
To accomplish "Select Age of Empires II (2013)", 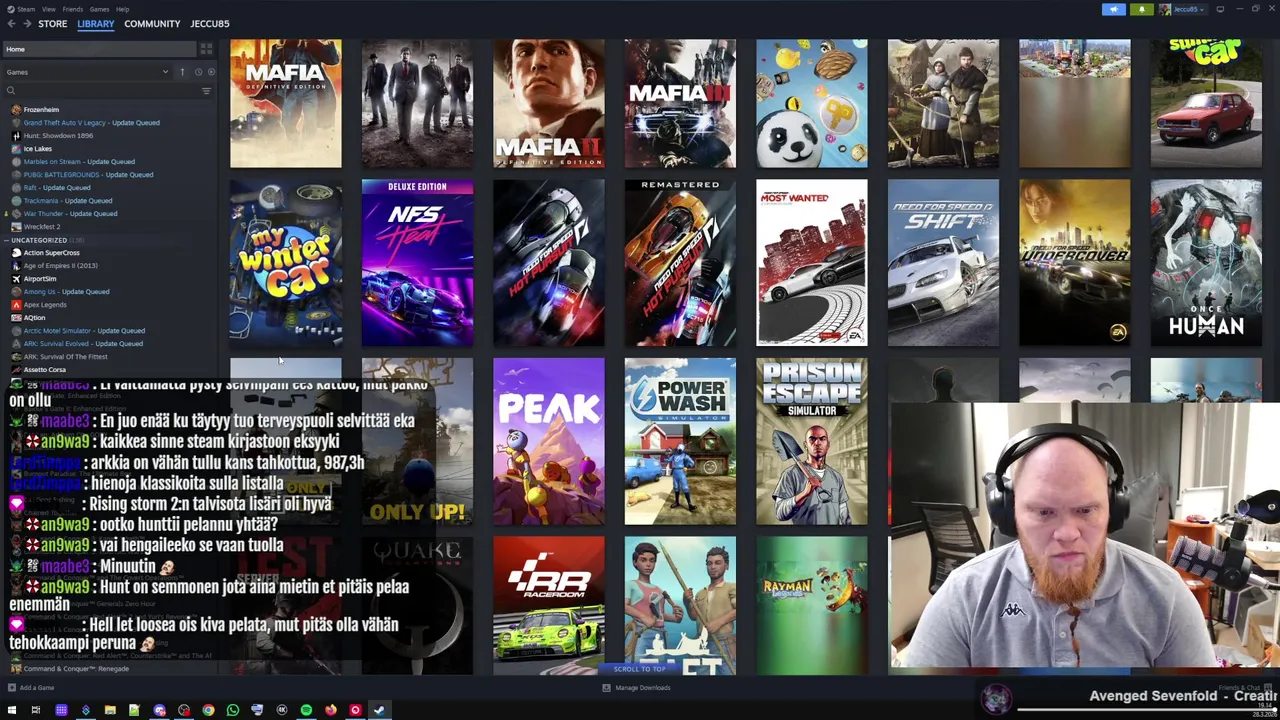I will pyautogui.click(x=60, y=266).
